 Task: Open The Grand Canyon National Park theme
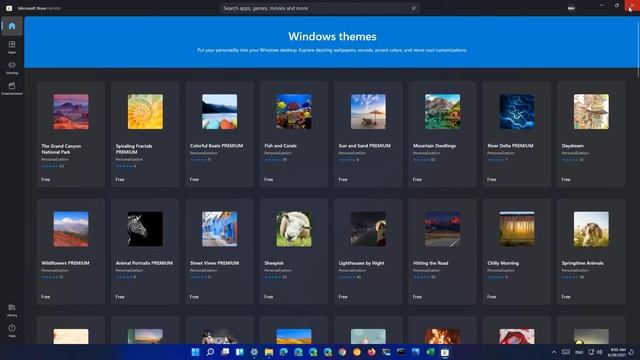[x=71, y=134]
